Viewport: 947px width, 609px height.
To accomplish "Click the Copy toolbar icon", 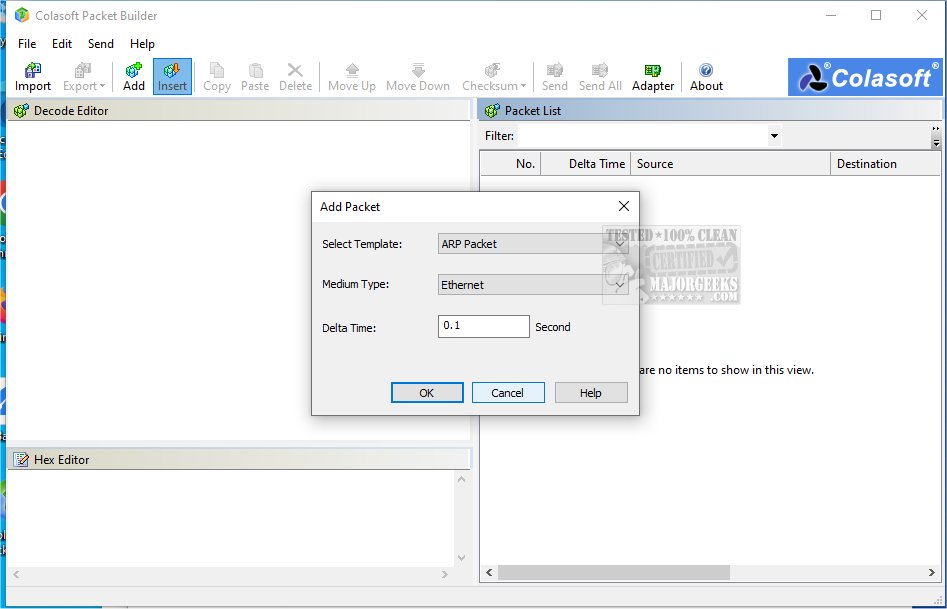I will point(216,74).
